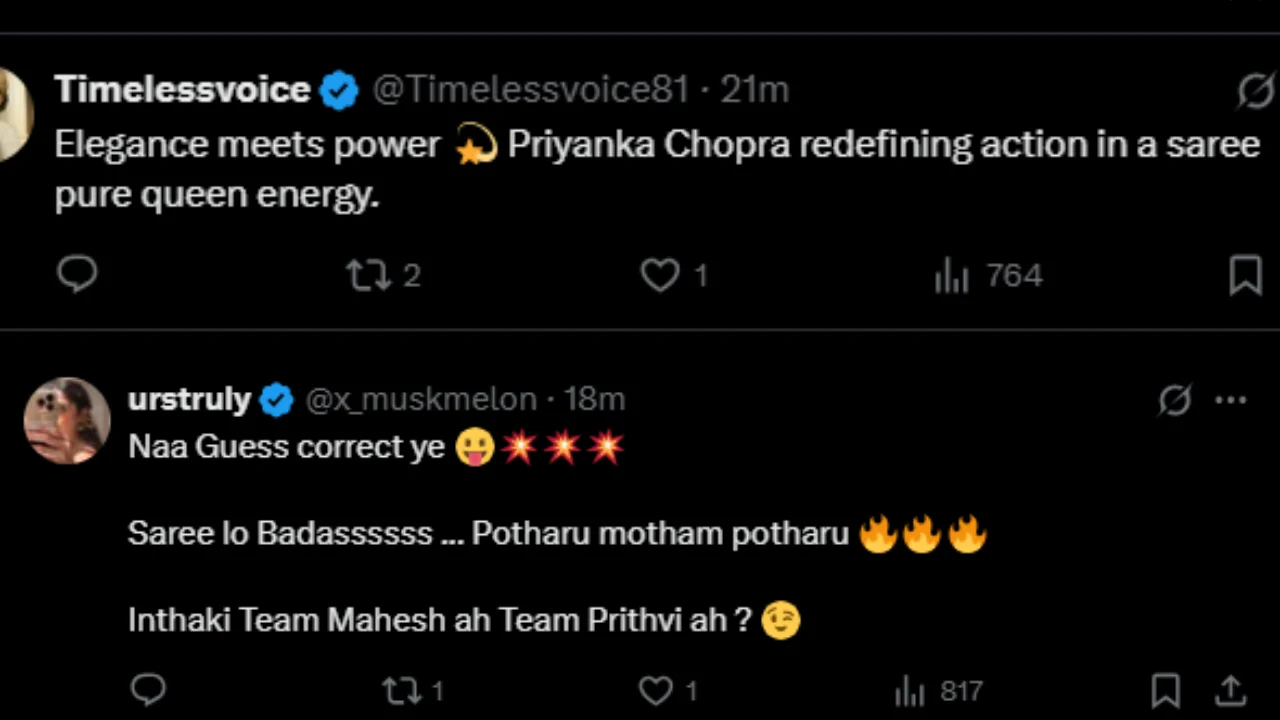Bookmark urstruly's reply
The width and height of the screenshot is (1280, 720).
click(x=1164, y=690)
